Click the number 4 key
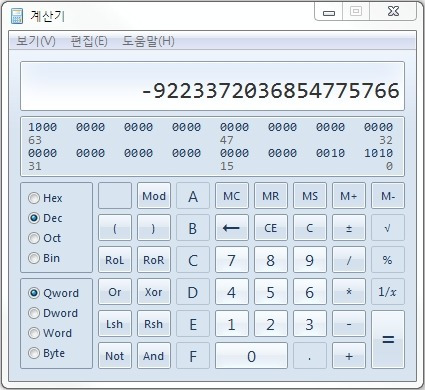Screen dimensions: 425x390 coord(232,292)
